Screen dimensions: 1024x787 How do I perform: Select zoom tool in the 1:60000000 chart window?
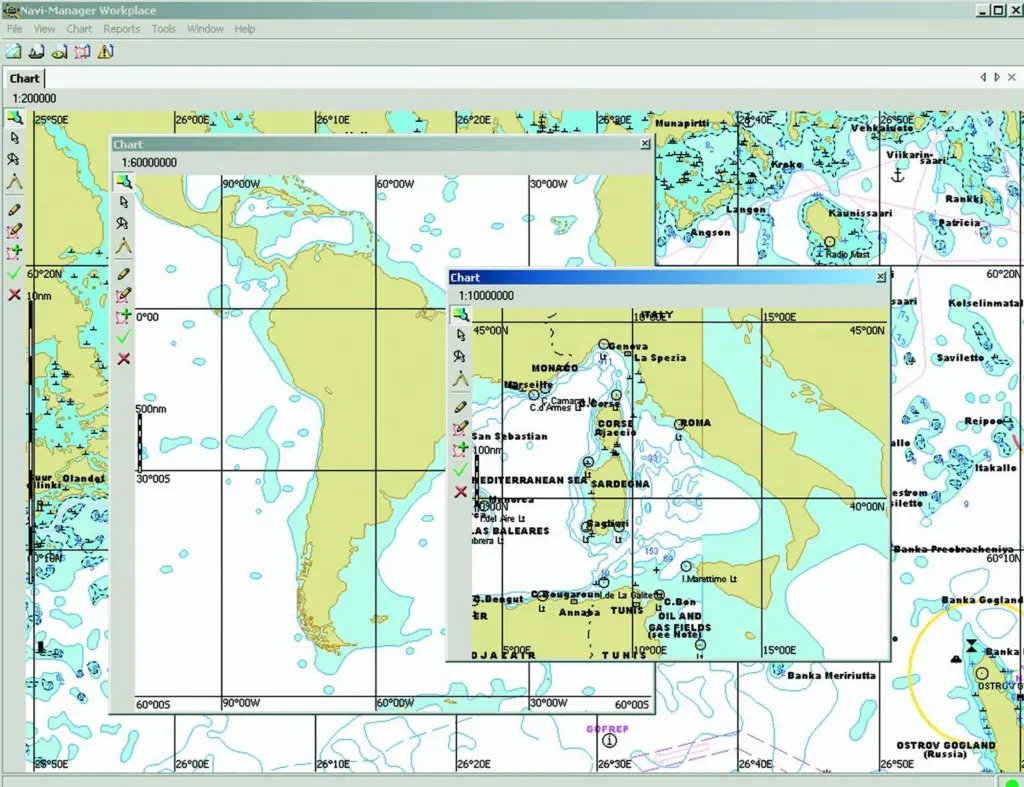pos(124,182)
